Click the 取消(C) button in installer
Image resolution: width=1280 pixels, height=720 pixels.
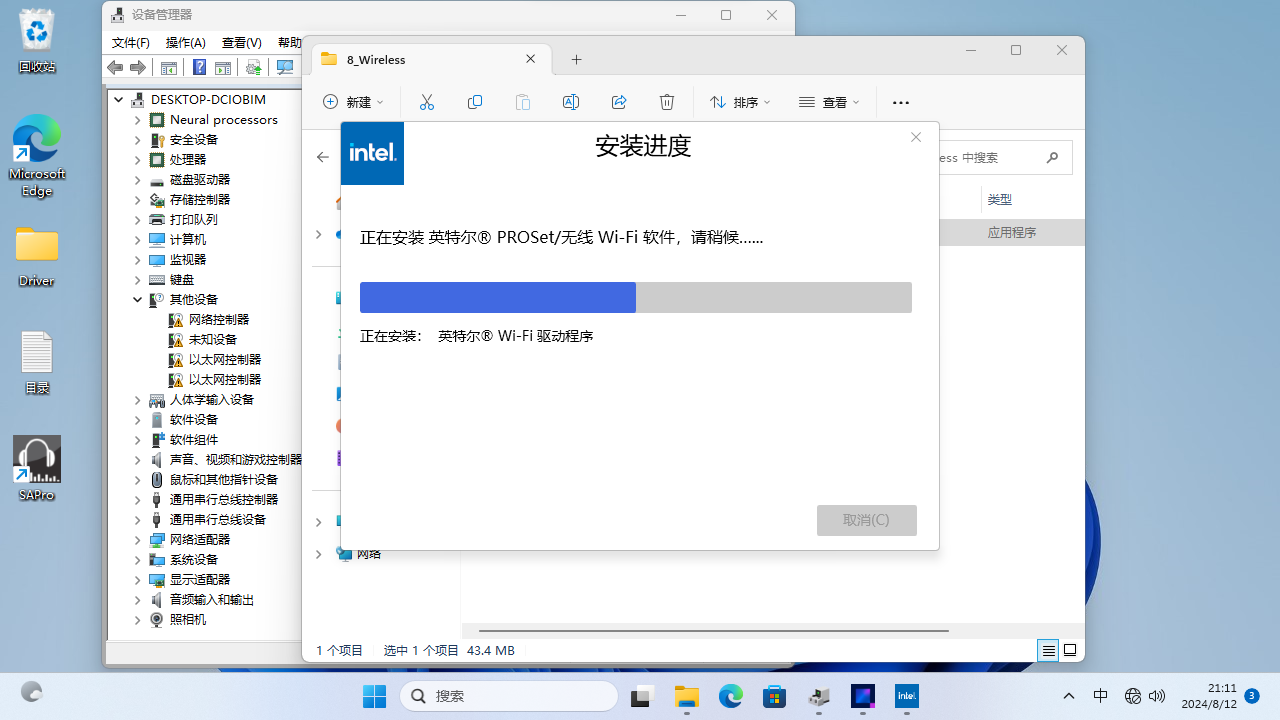click(x=866, y=520)
